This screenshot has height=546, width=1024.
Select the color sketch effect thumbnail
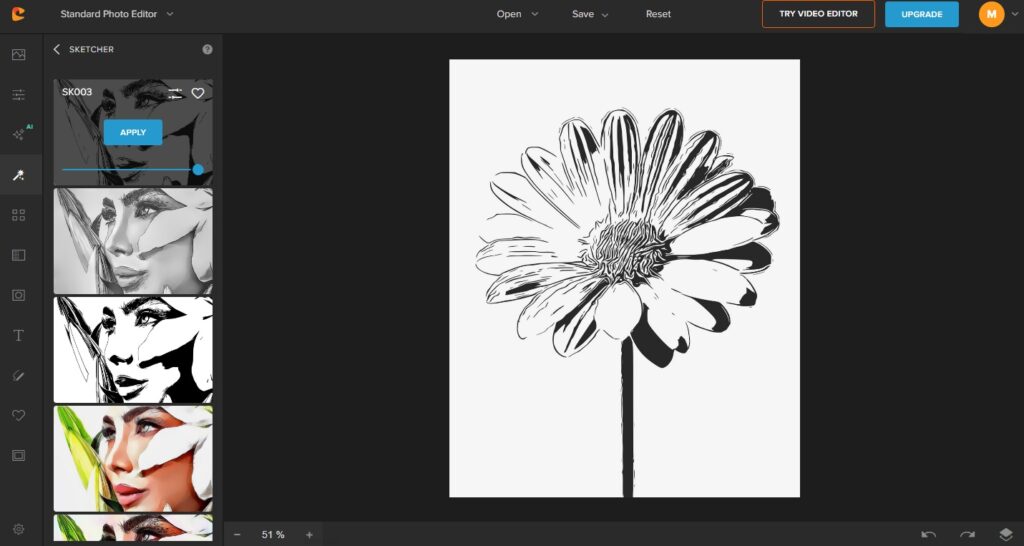(x=133, y=458)
